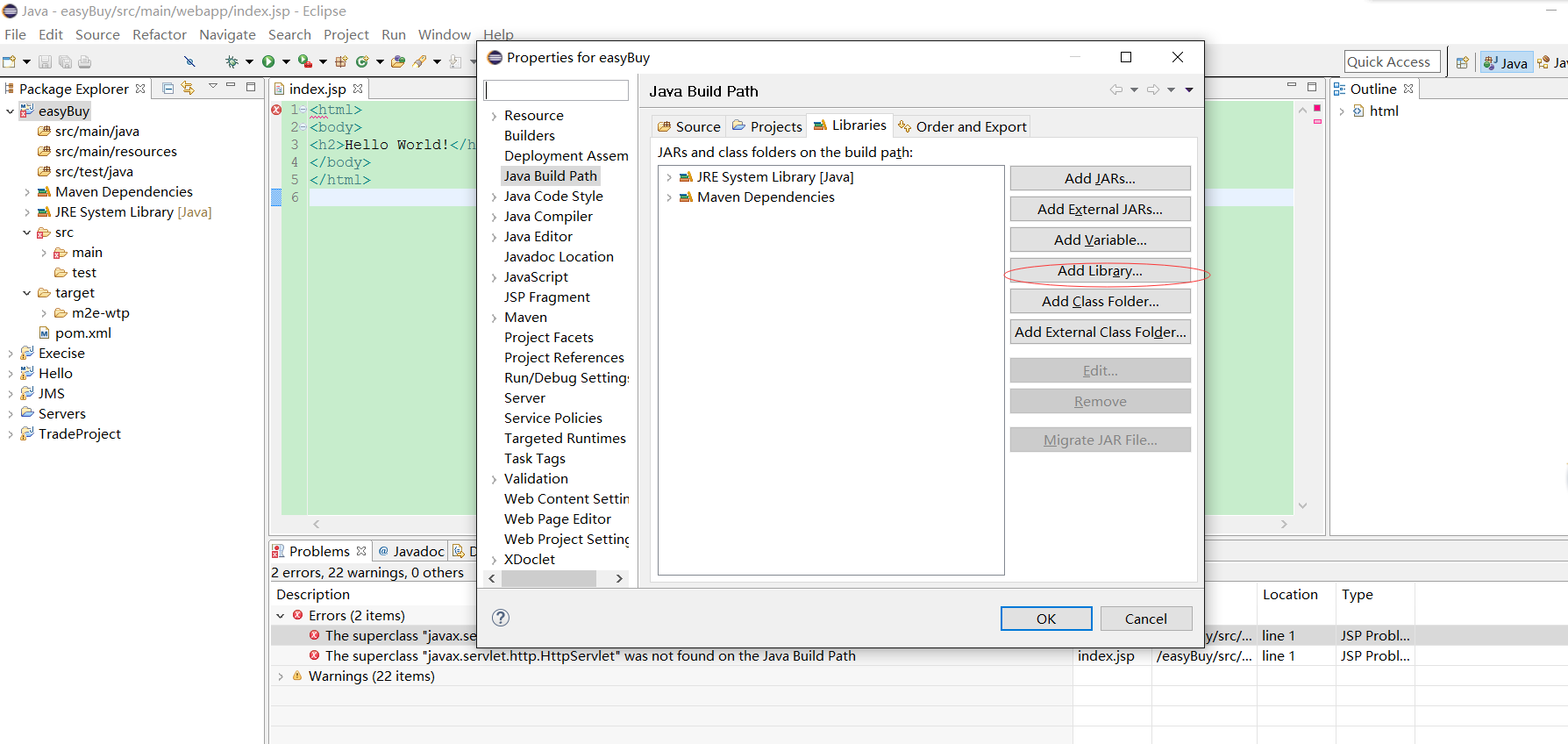This screenshot has width=1568, height=744.
Task: Click the Open Type folder icon
Action: (398, 61)
